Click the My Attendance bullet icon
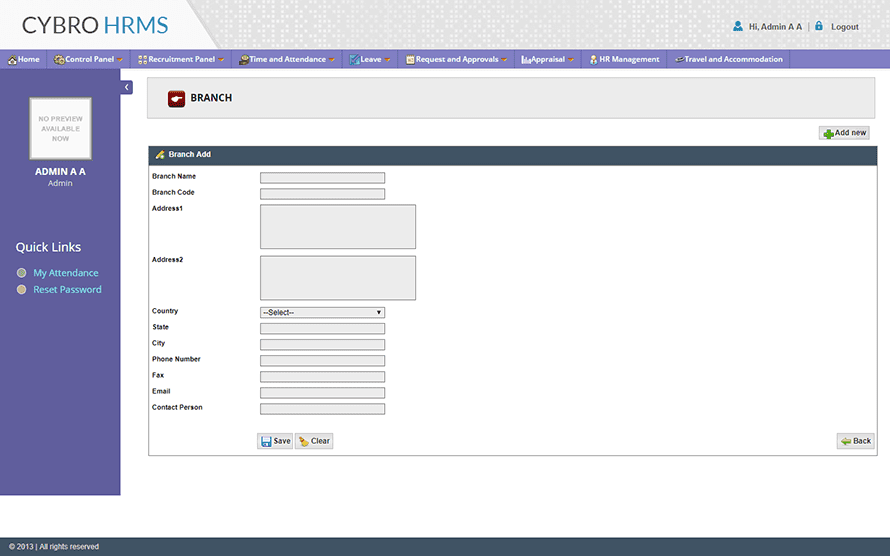The image size is (890, 556). (22, 273)
